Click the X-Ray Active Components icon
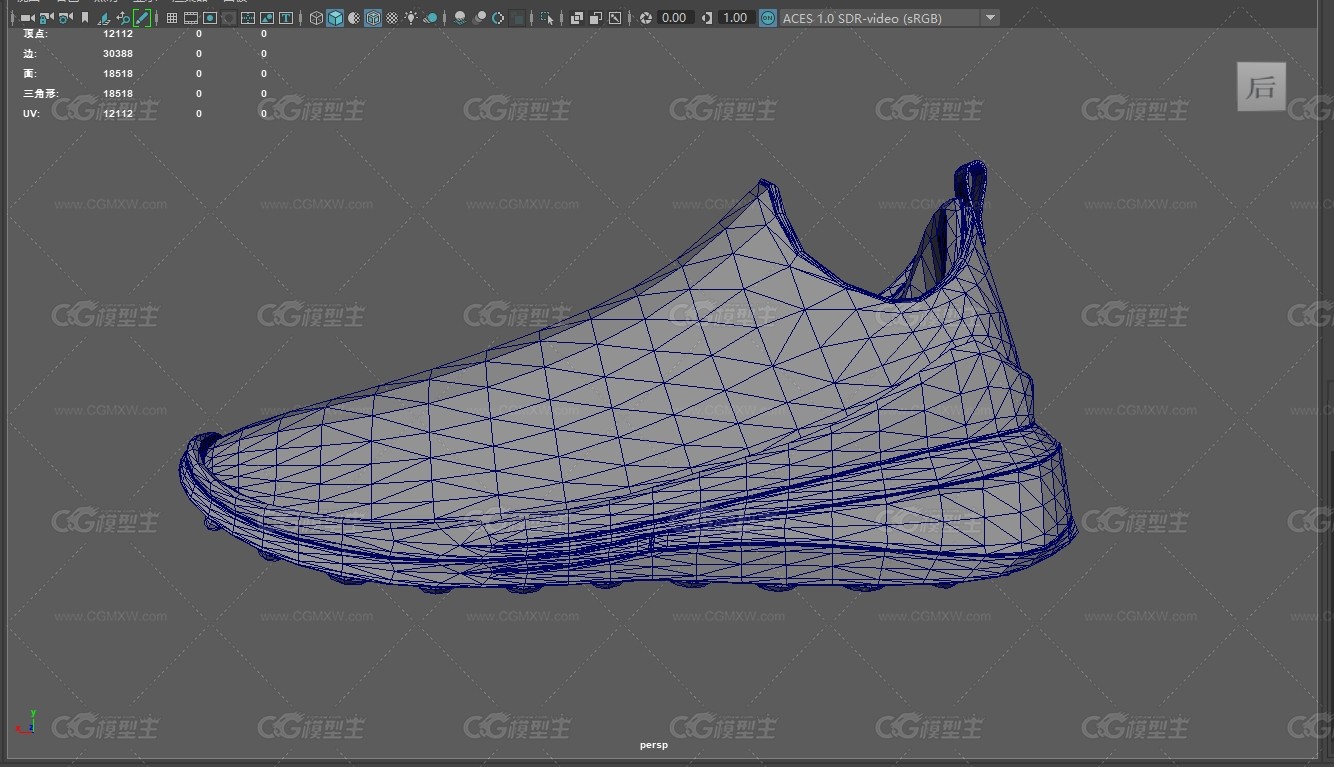The height and width of the screenshot is (767, 1334). (x=596, y=18)
